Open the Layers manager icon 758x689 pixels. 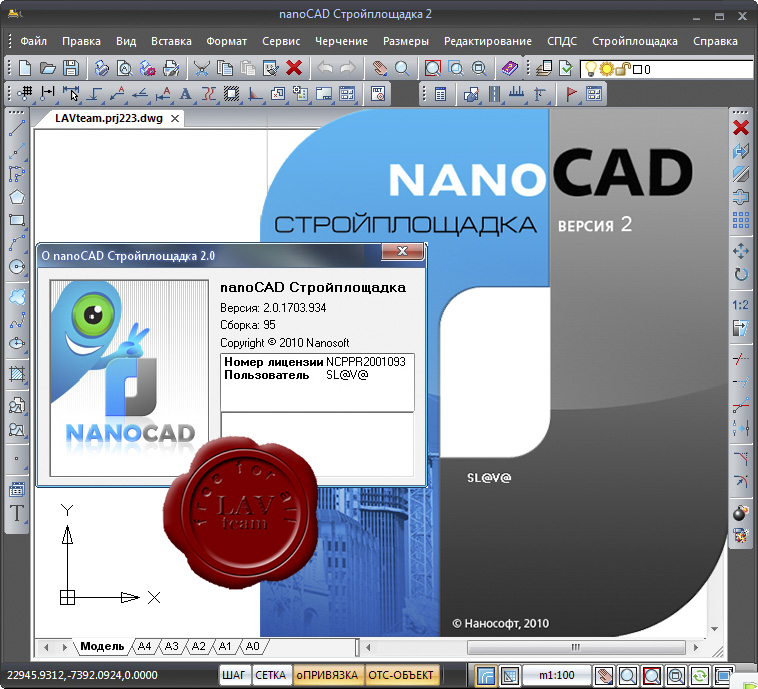[x=544, y=68]
